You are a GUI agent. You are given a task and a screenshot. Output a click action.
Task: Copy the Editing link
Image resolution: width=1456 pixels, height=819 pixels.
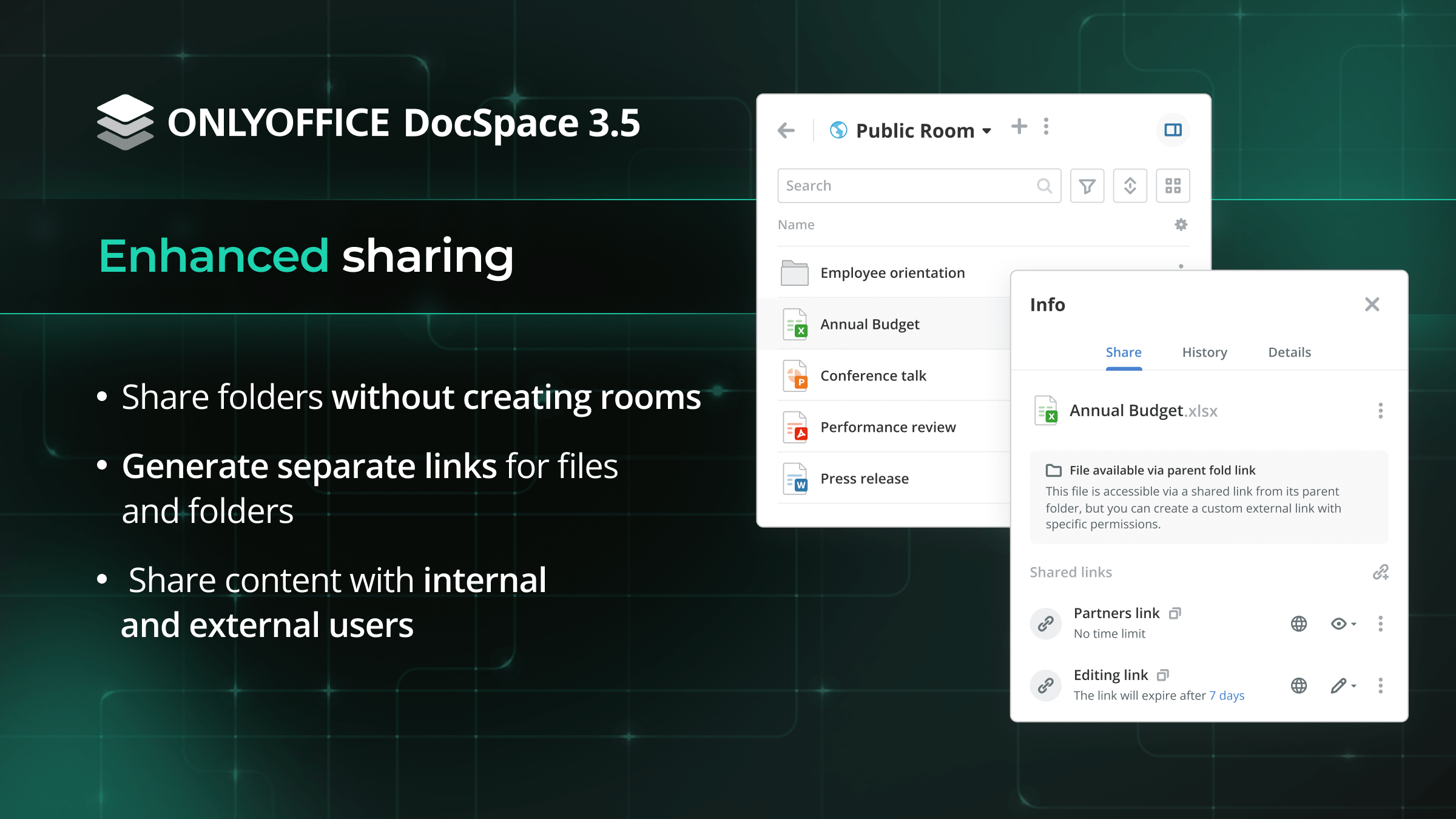point(1163,675)
